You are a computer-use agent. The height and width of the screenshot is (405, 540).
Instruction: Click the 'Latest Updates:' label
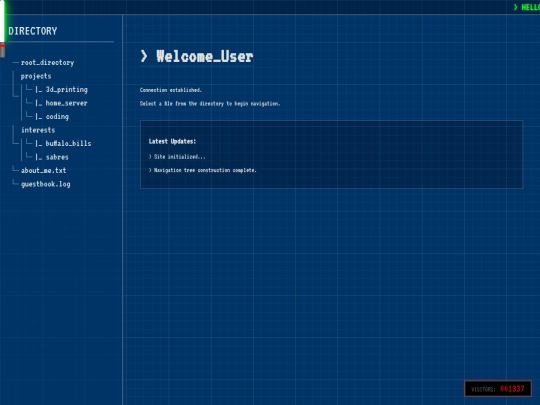(172, 141)
